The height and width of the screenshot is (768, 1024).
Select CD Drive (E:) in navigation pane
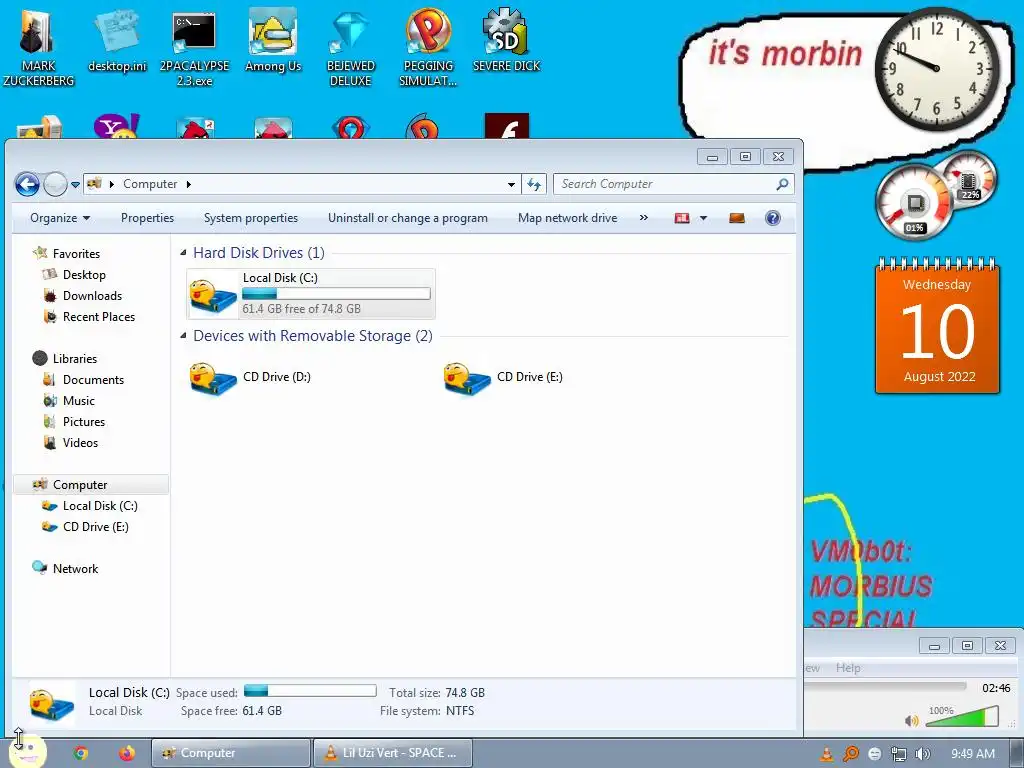95,526
